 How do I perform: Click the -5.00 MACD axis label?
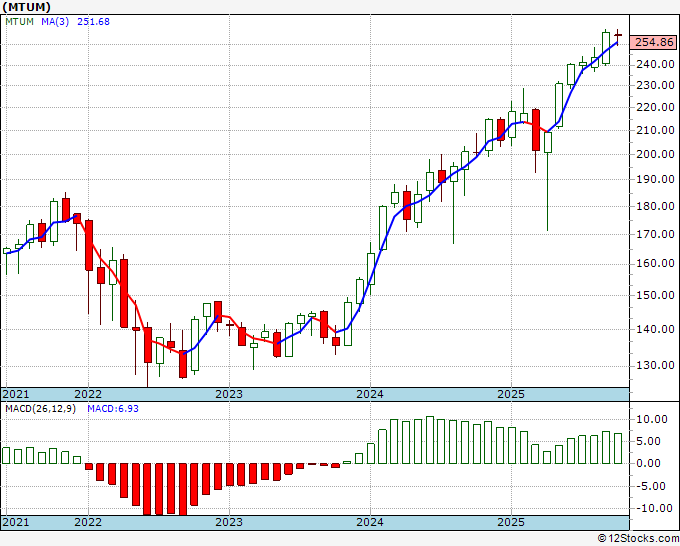tap(651, 486)
